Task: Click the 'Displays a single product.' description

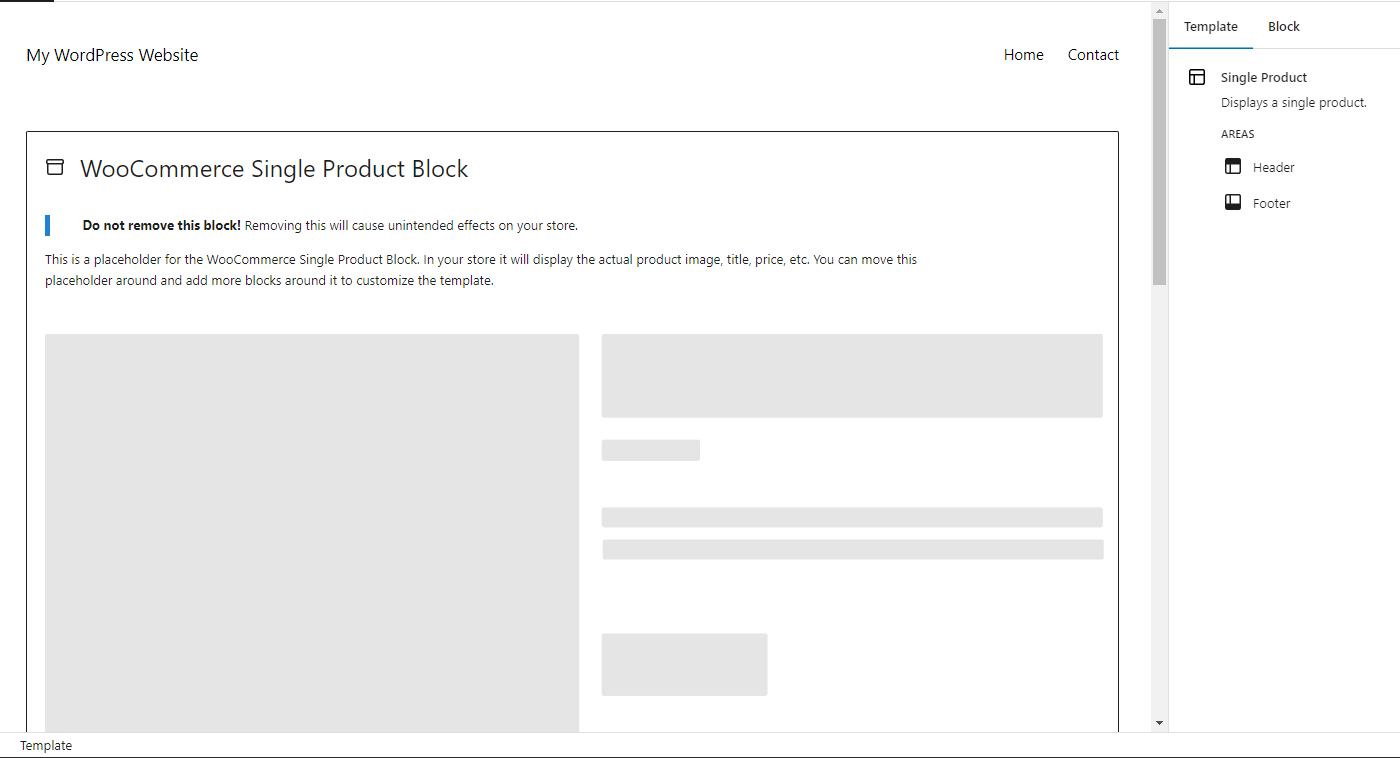Action: 1294,102
